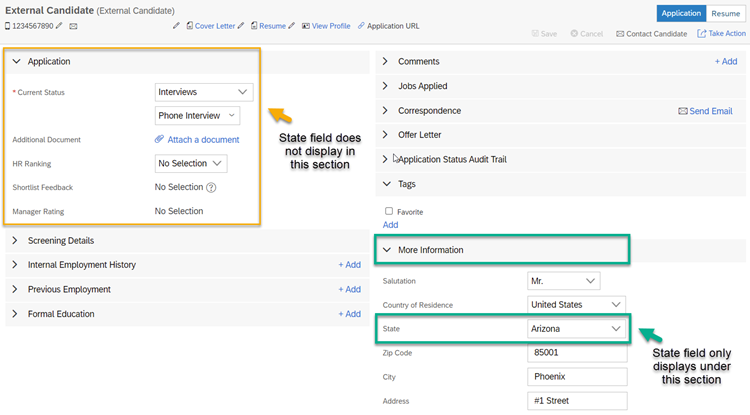Switch to the Resume tab
750x415 pixels.
point(725,13)
